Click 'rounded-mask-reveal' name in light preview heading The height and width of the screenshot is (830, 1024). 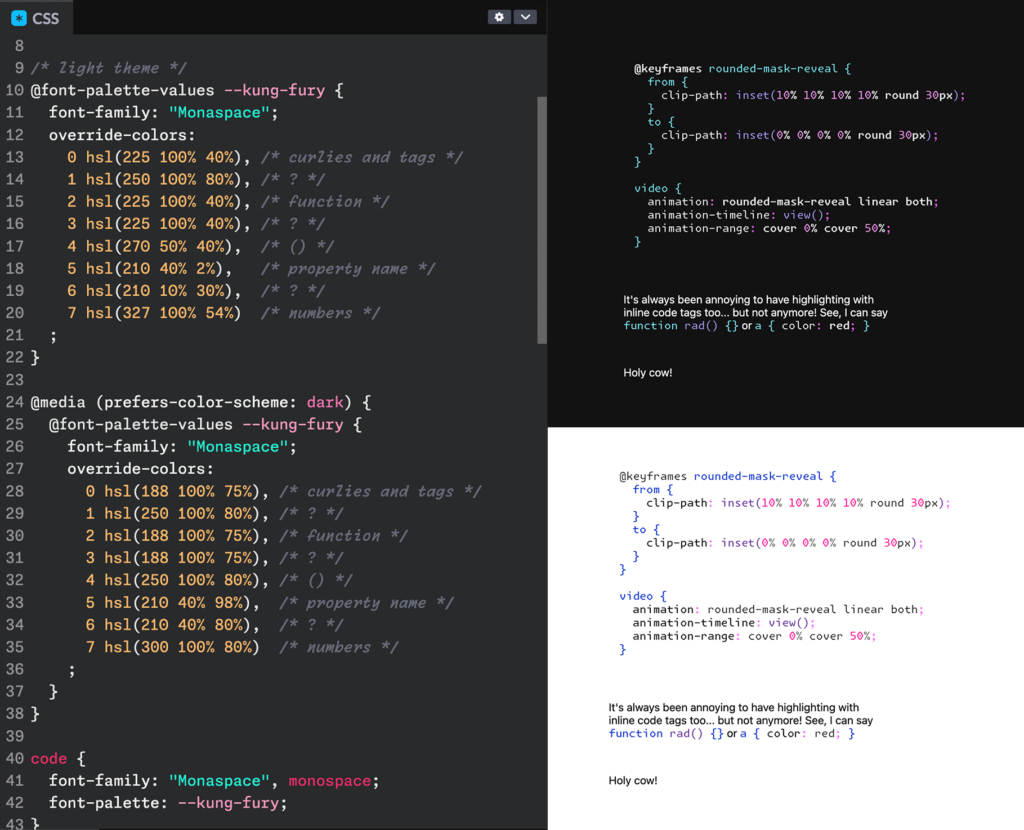click(x=758, y=476)
